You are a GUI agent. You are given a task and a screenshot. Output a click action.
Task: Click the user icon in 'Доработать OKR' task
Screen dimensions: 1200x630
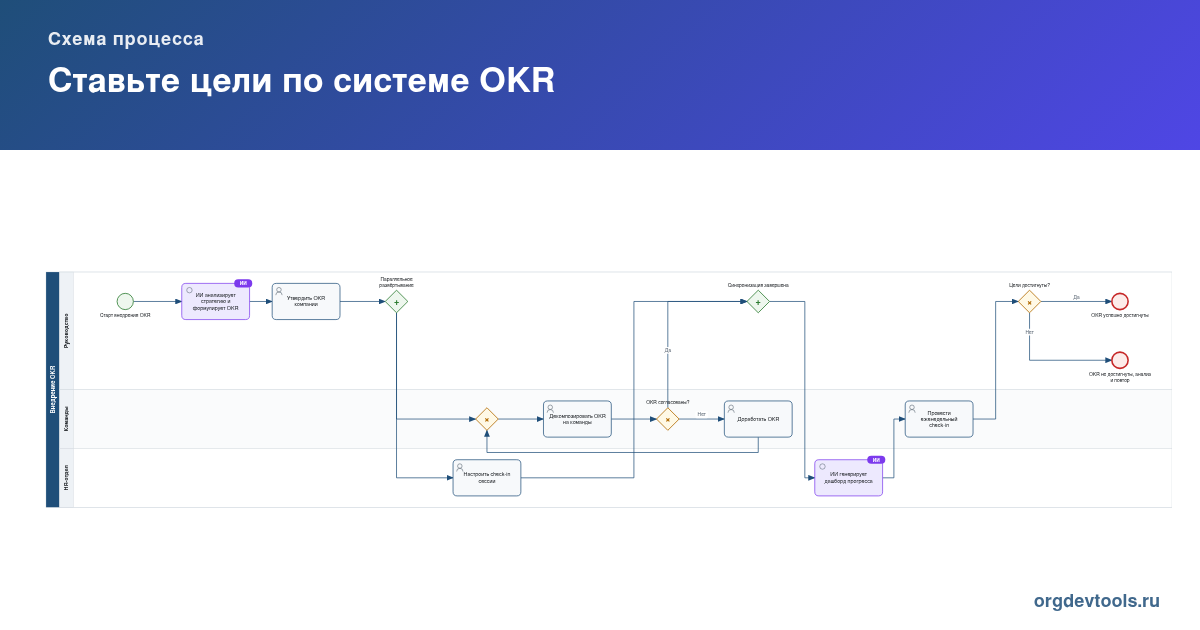pos(731,408)
